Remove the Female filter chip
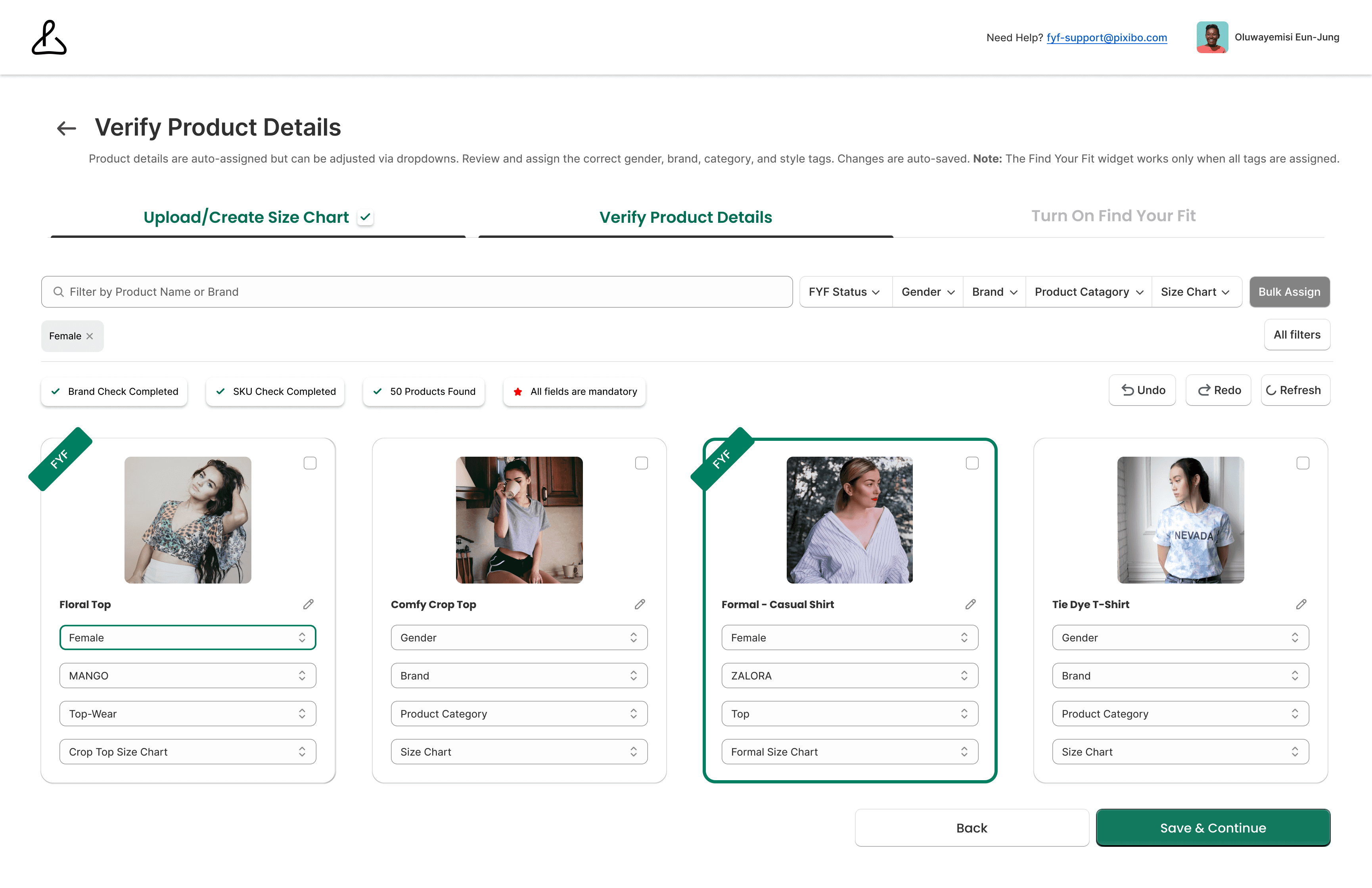 tap(89, 336)
